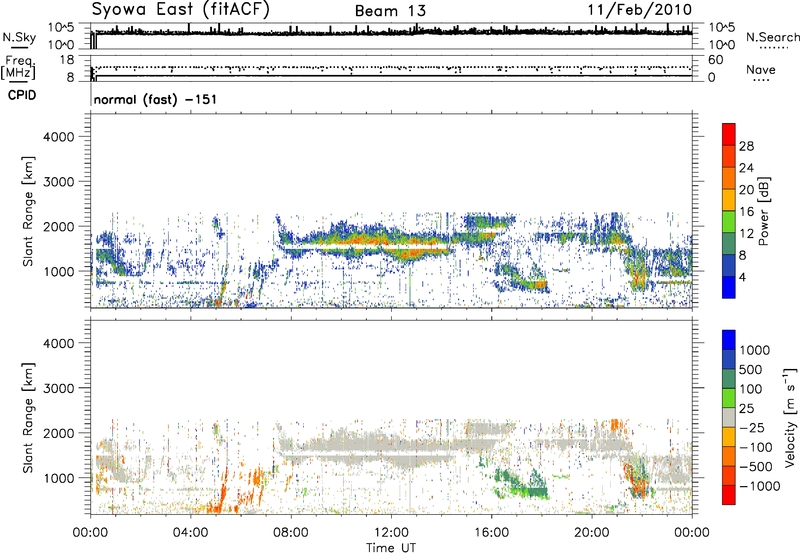Viewport: 800px width, 554px height.
Task: Click the "12:00" time tick label
Action: coord(391,533)
